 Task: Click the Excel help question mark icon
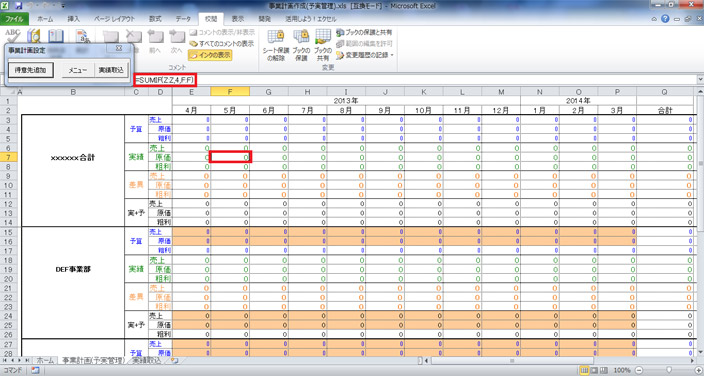[x=665, y=19]
